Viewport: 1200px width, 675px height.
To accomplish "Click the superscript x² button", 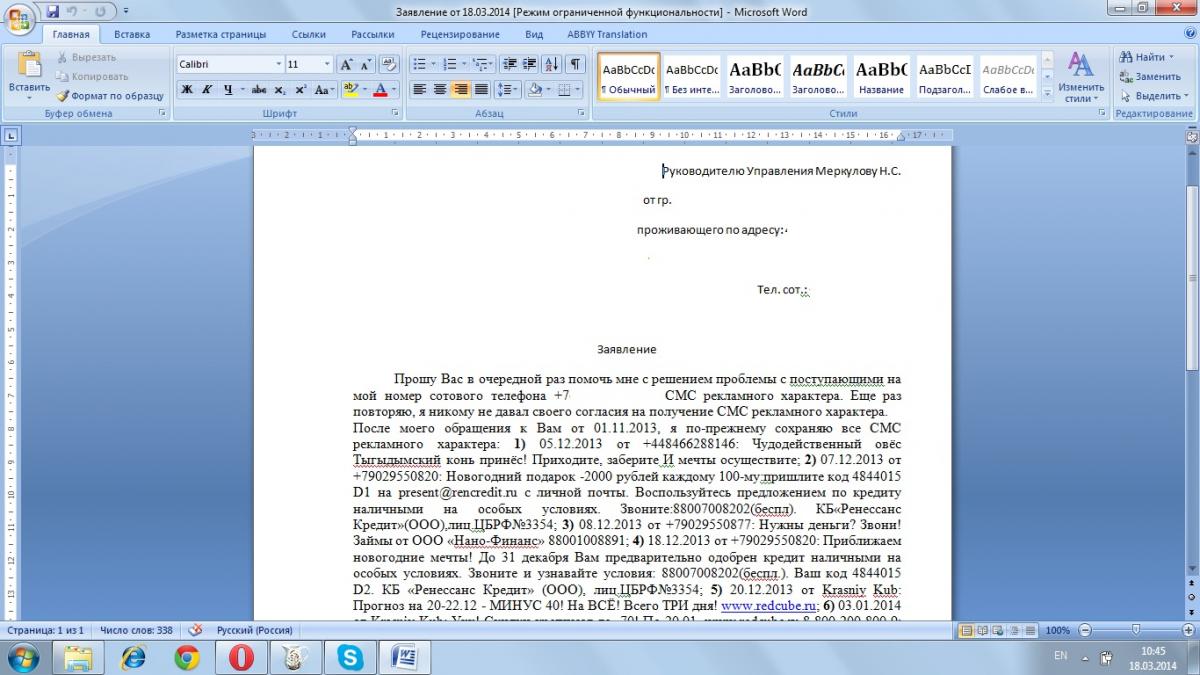I will pyautogui.click(x=301, y=90).
